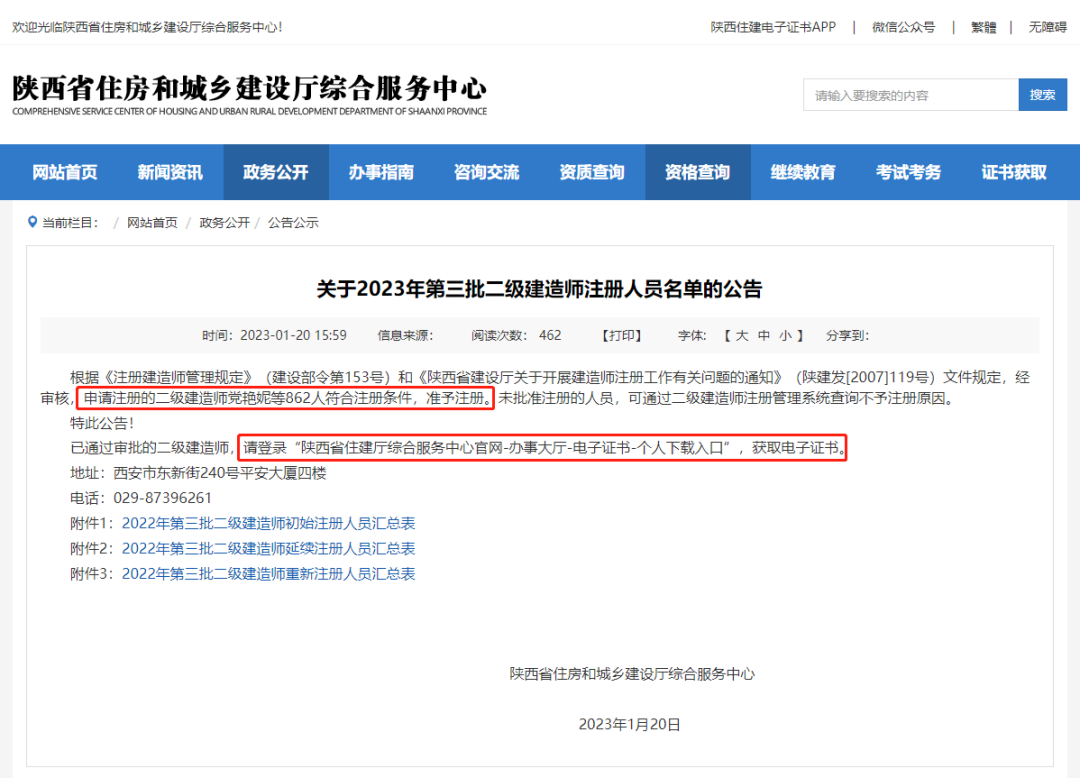Open attachment 3 重新注册人员汇总表
1080x778 pixels.
(268, 573)
